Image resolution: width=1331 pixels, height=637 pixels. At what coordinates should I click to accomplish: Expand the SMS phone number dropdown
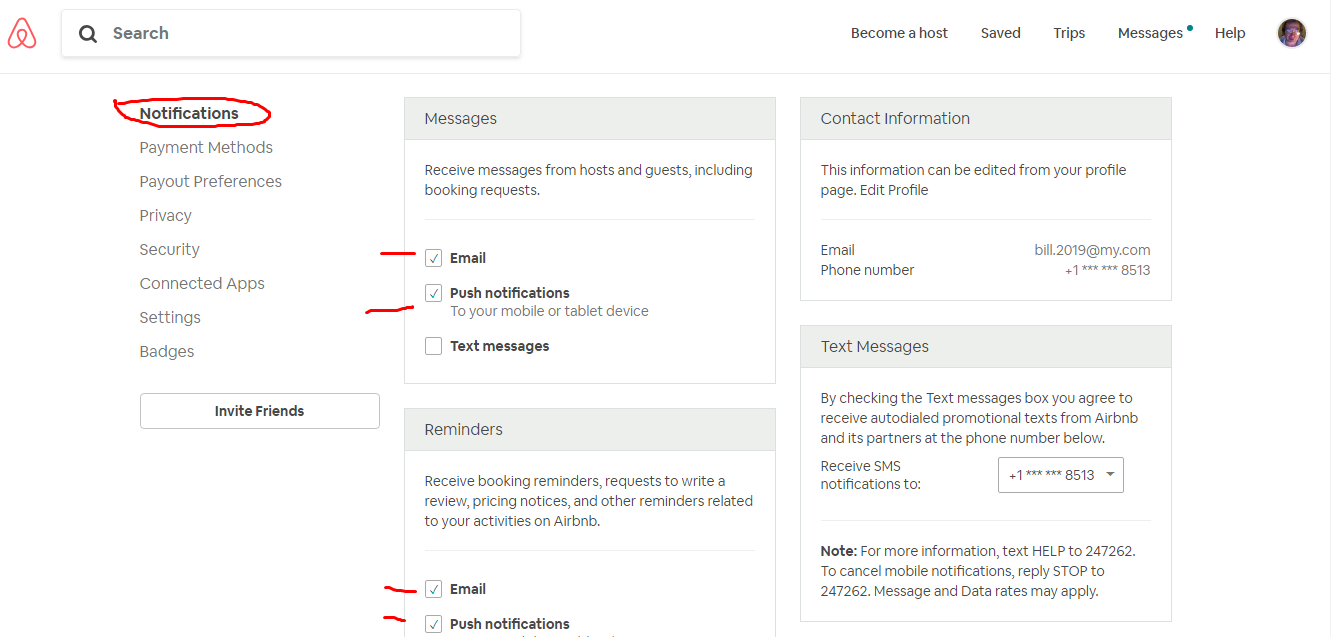[x=1060, y=475]
